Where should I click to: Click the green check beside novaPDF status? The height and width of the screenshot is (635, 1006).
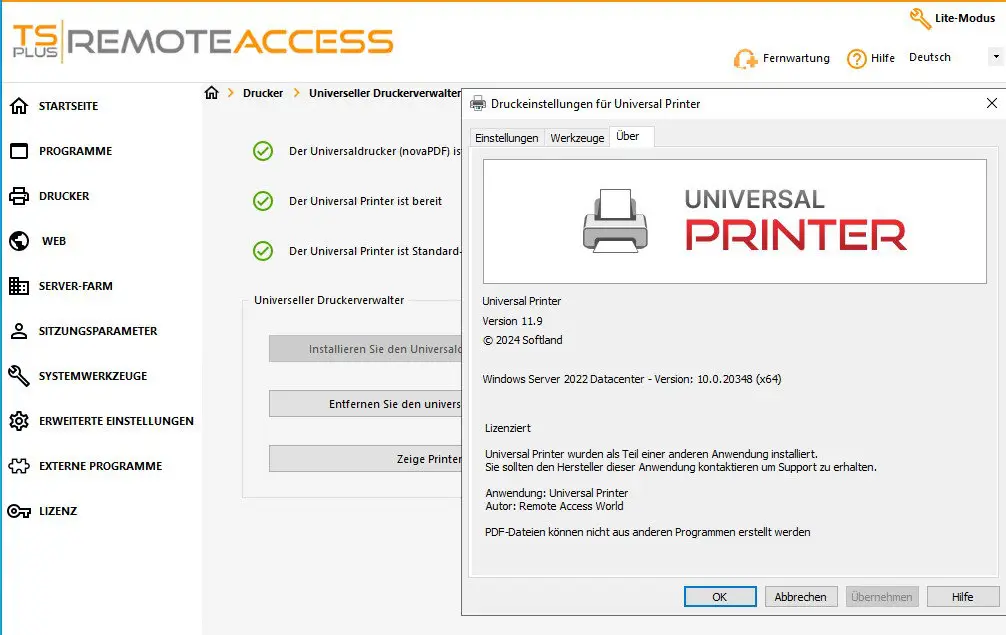(x=263, y=151)
